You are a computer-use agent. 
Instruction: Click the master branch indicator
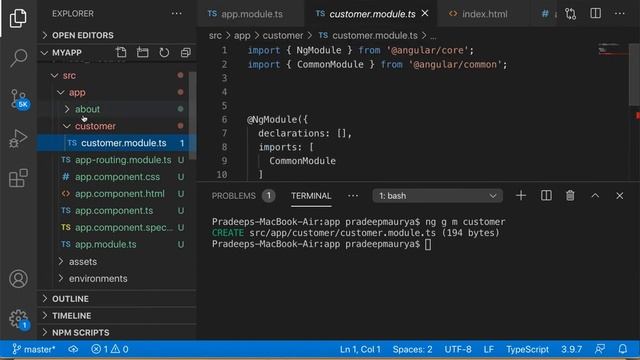click(33, 349)
